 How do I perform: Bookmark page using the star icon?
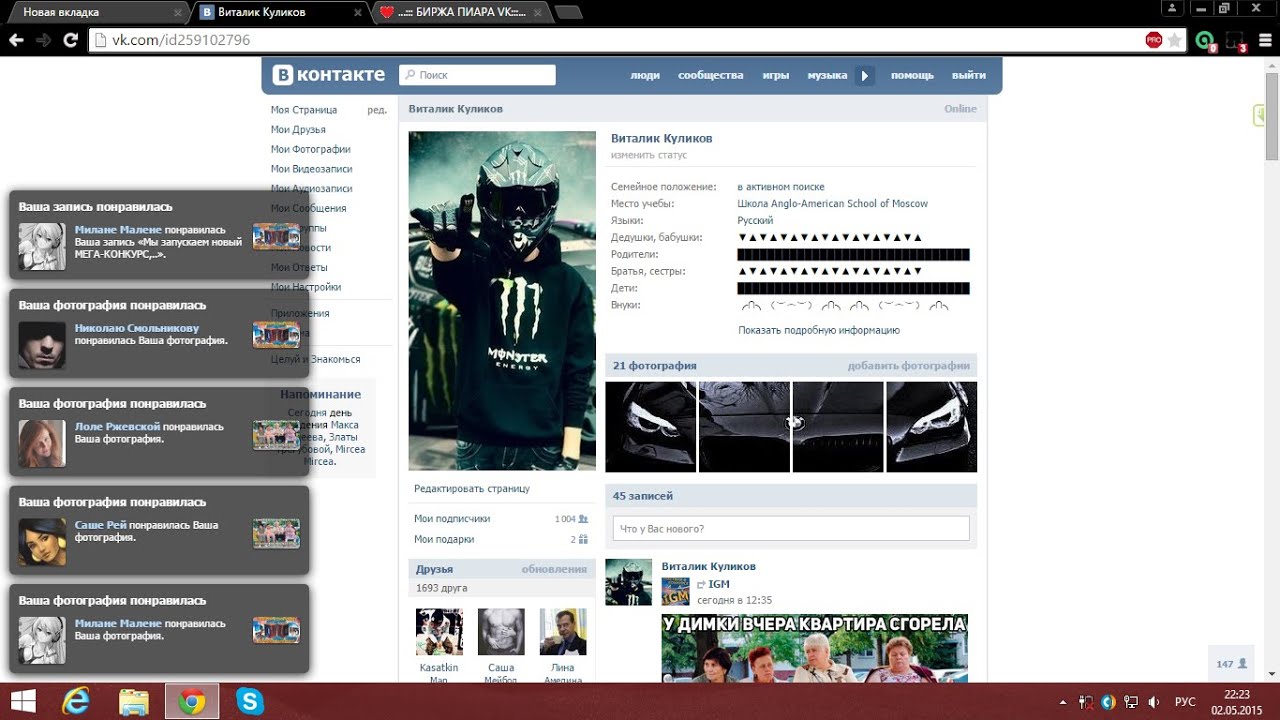[1174, 40]
